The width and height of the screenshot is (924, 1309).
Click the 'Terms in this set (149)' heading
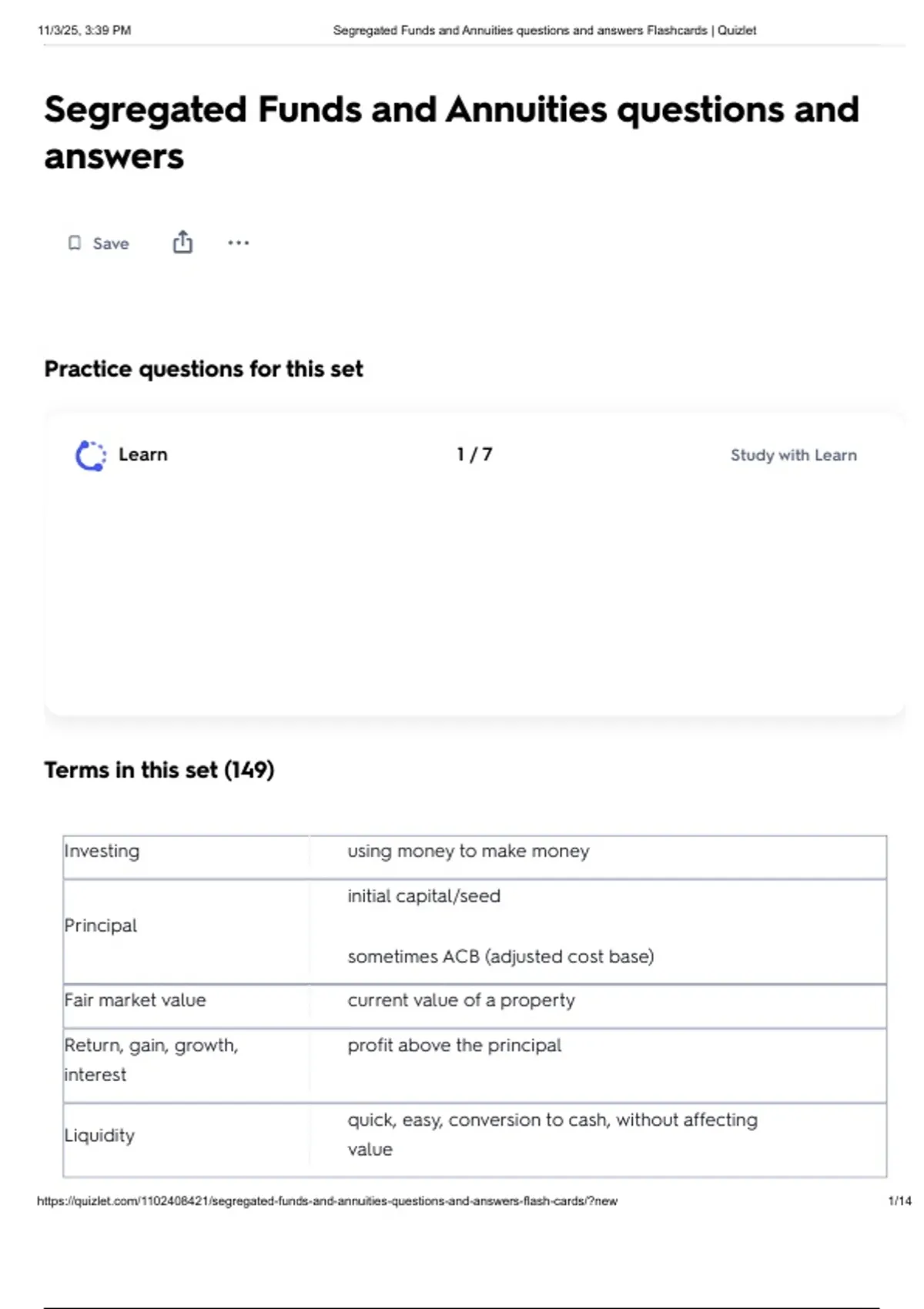[159, 770]
